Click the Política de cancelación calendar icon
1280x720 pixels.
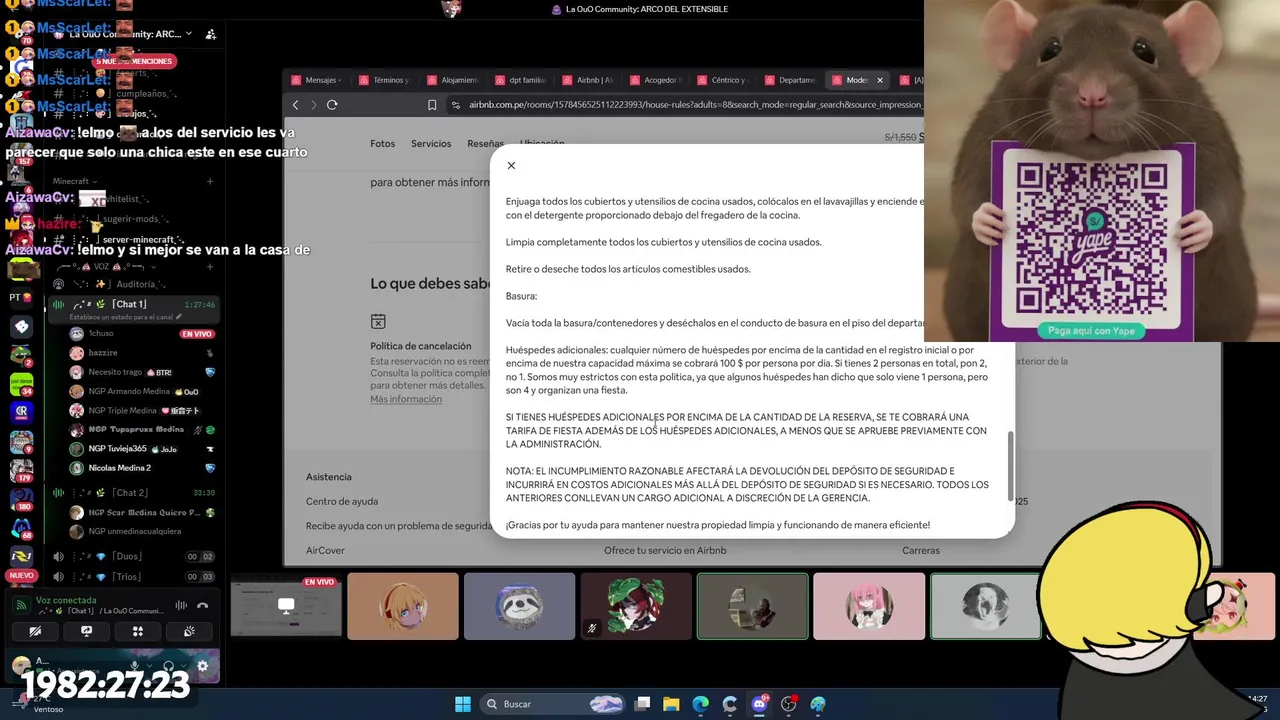[378, 322]
